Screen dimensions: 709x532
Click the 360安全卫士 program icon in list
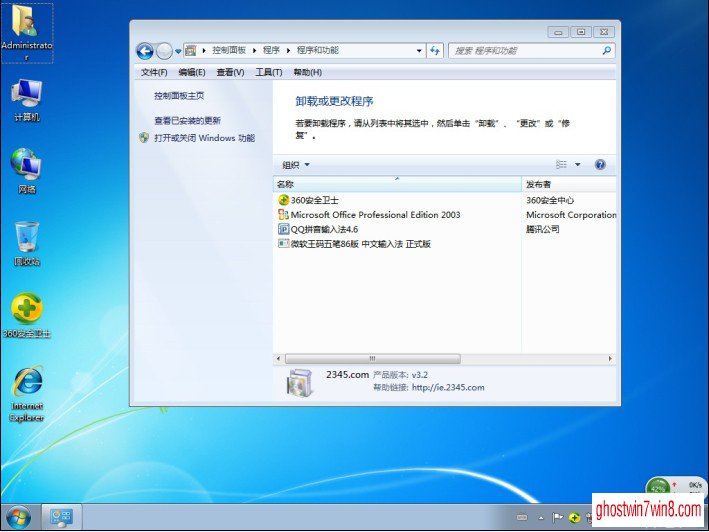pyautogui.click(x=283, y=200)
